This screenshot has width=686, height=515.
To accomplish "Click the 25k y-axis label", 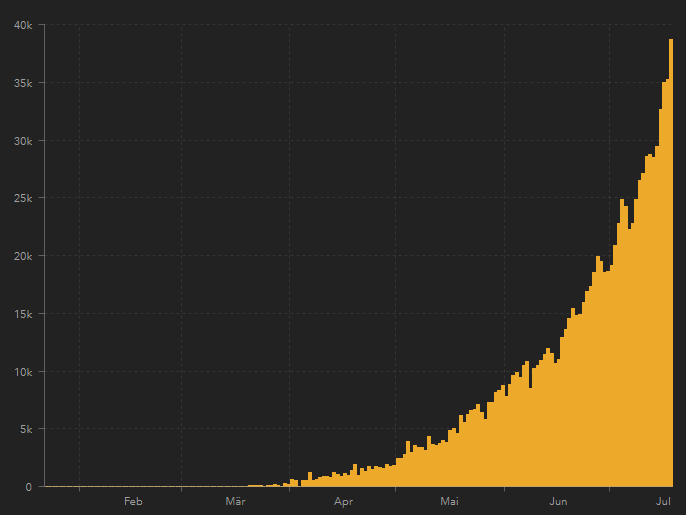I will (x=23, y=198).
